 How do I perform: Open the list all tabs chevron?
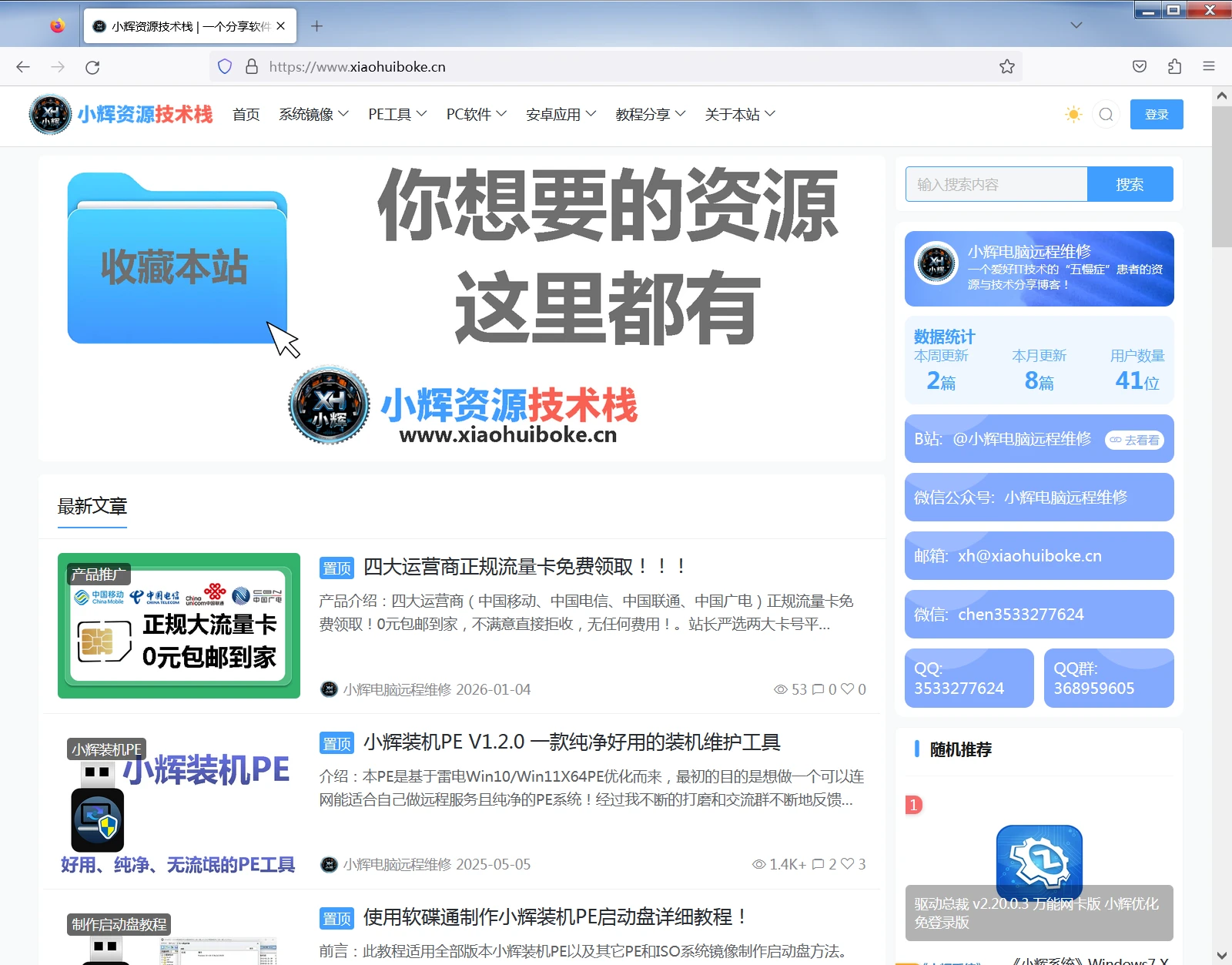[1076, 25]
